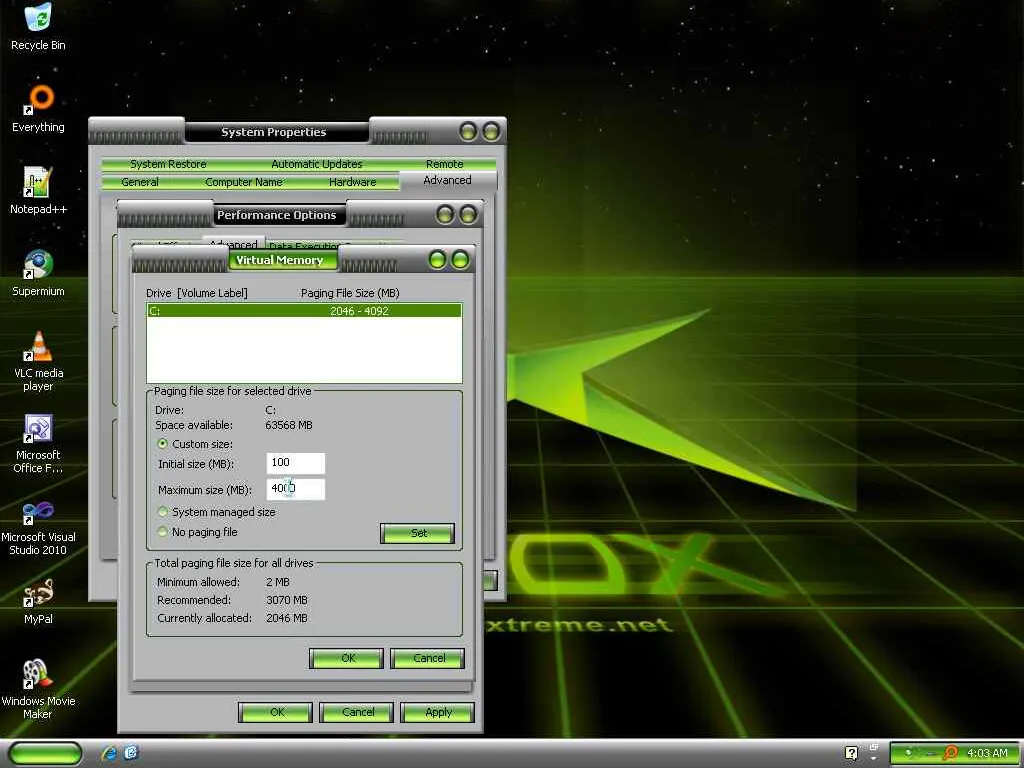Image resolution: width=1024 pixels, height=768 pixels.
Task: Select the Microsoft Office F... desktop icon
Action: coord(39,443)
